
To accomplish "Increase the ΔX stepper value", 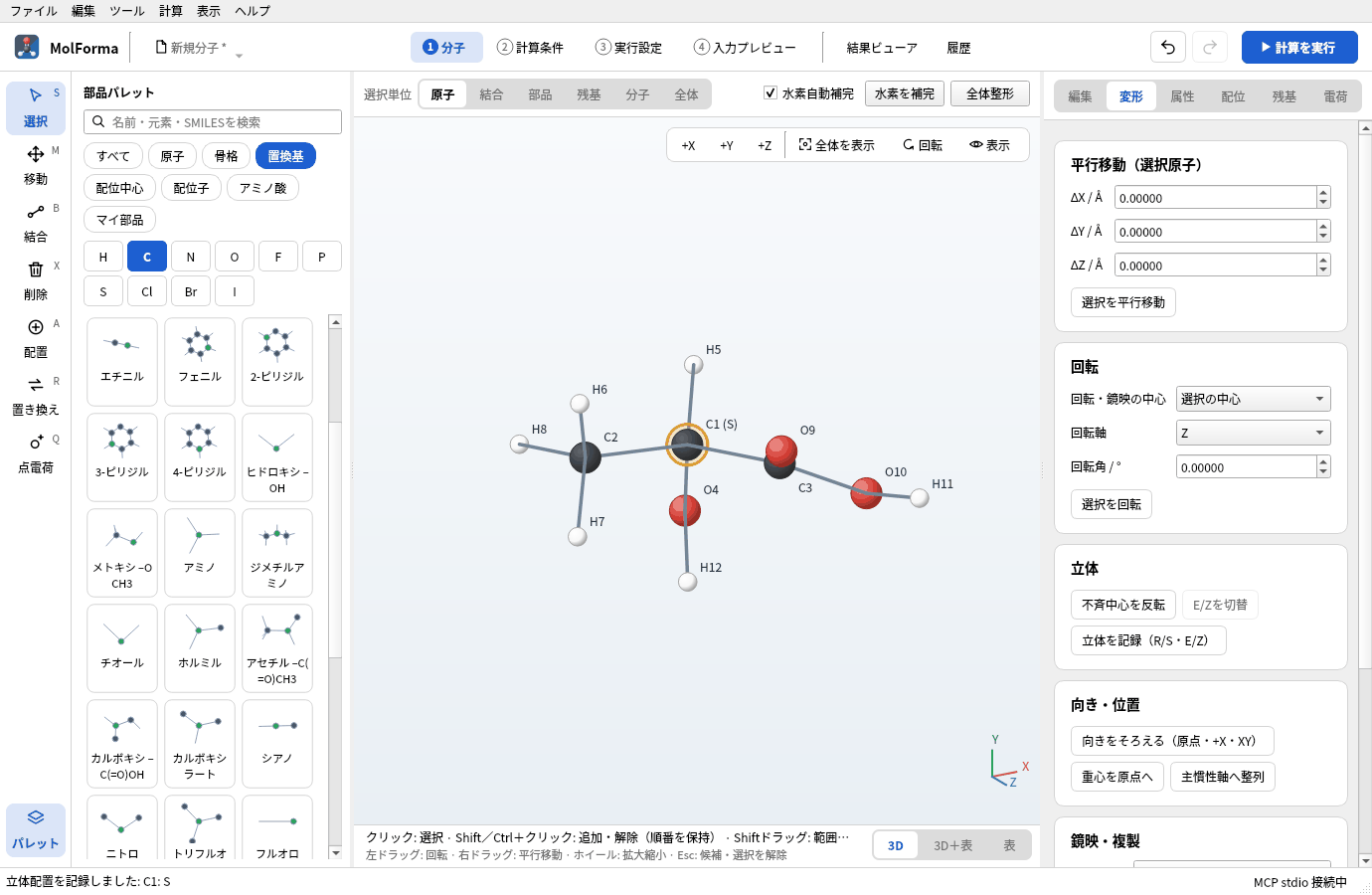I will pyautogui.click(x=1323, y=192).
